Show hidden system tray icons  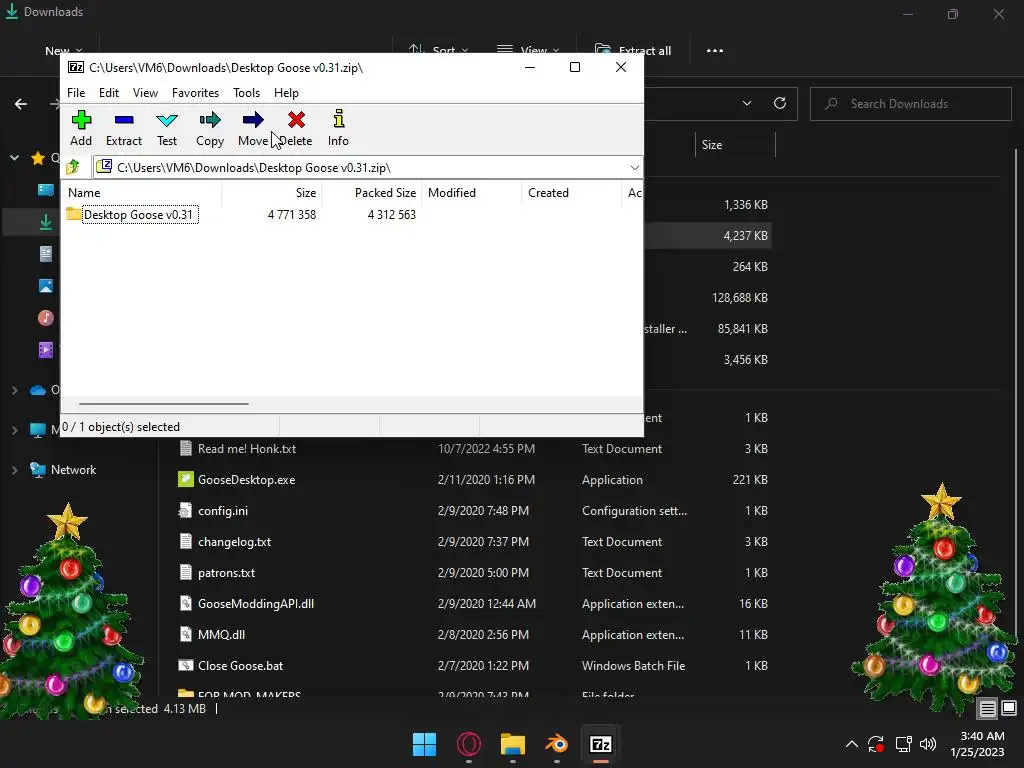point(852,744)
